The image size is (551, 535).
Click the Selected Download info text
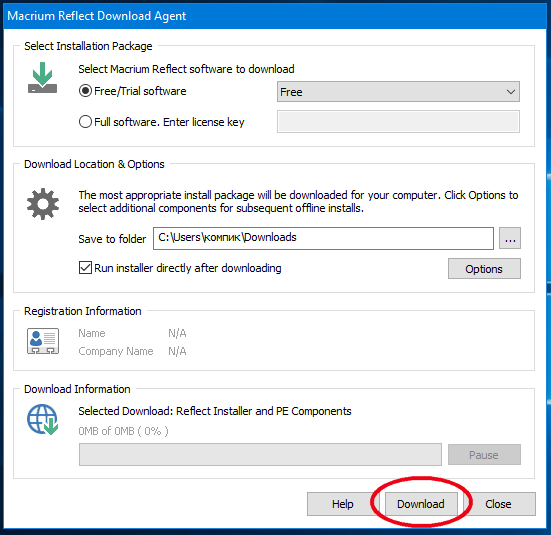click(215, 411)
